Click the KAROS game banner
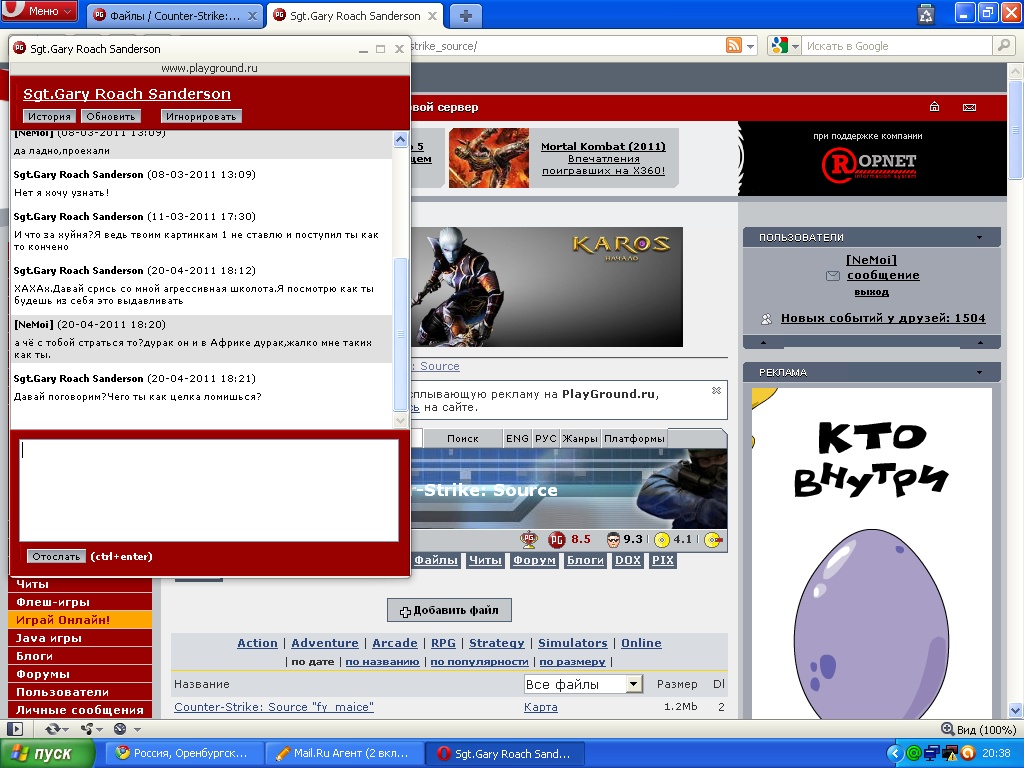 pos(547,287)
